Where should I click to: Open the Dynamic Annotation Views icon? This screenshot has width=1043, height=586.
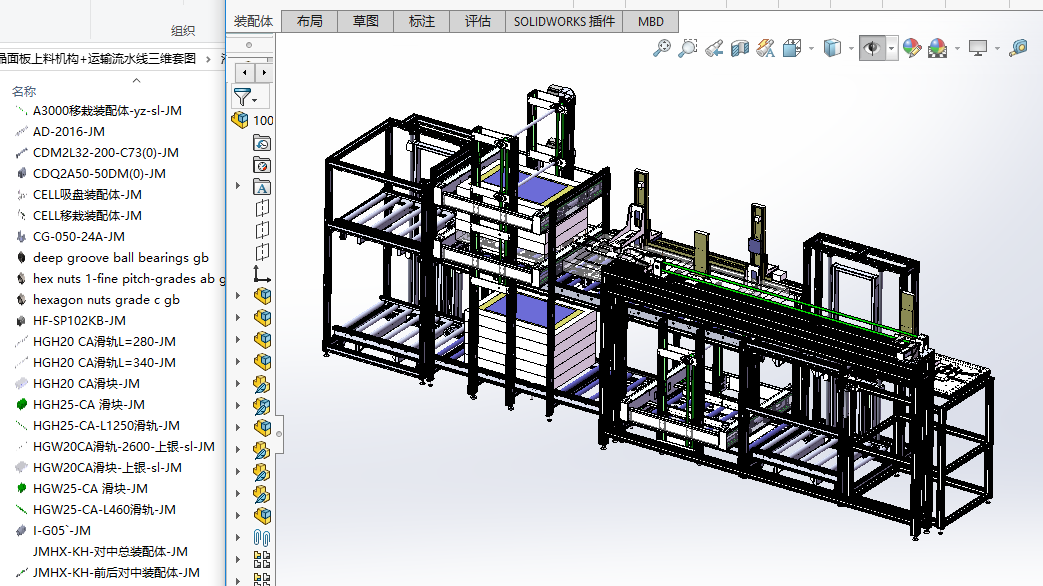point(766,47)
